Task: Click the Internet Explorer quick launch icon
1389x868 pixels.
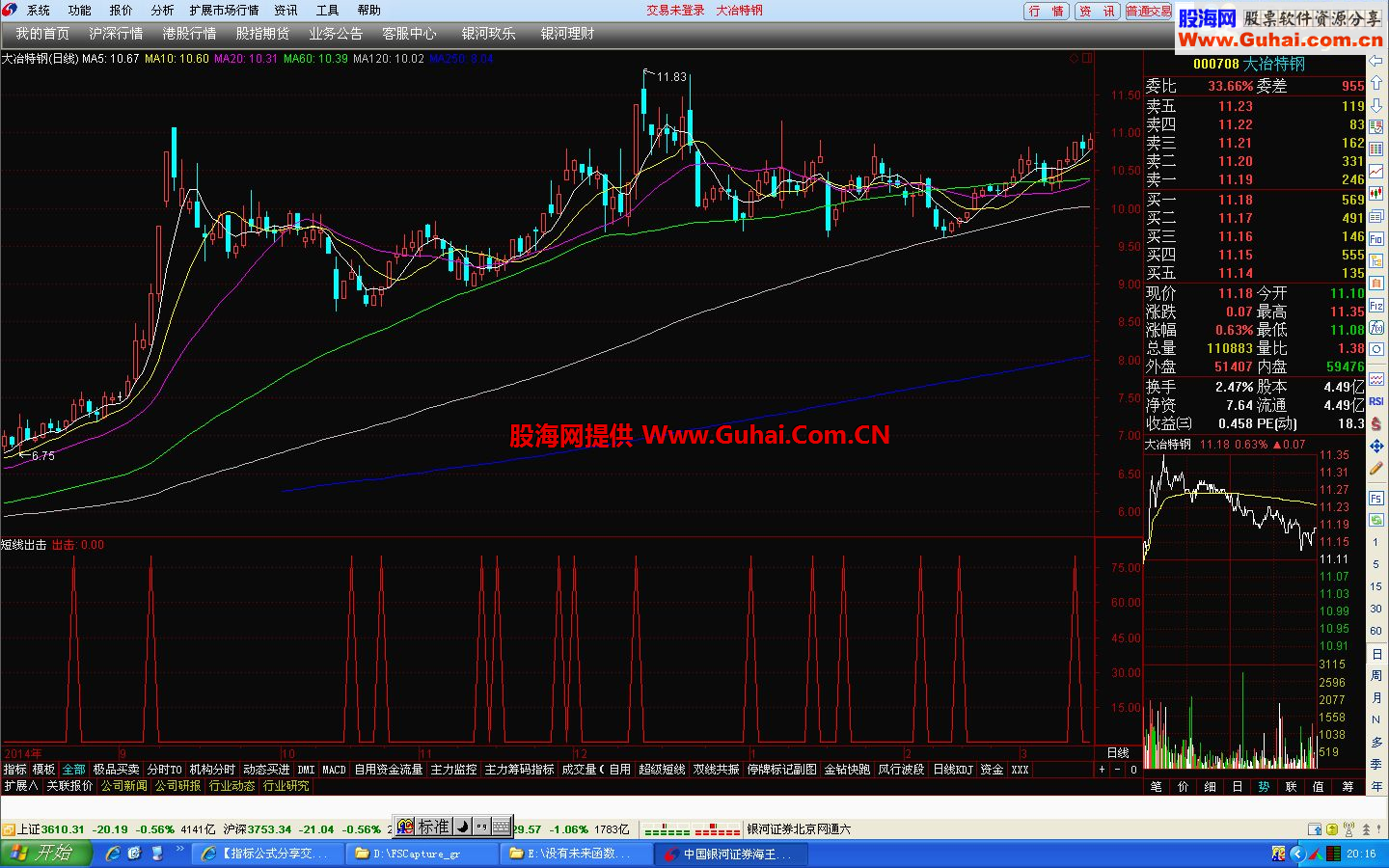Action: click(113, 854)
